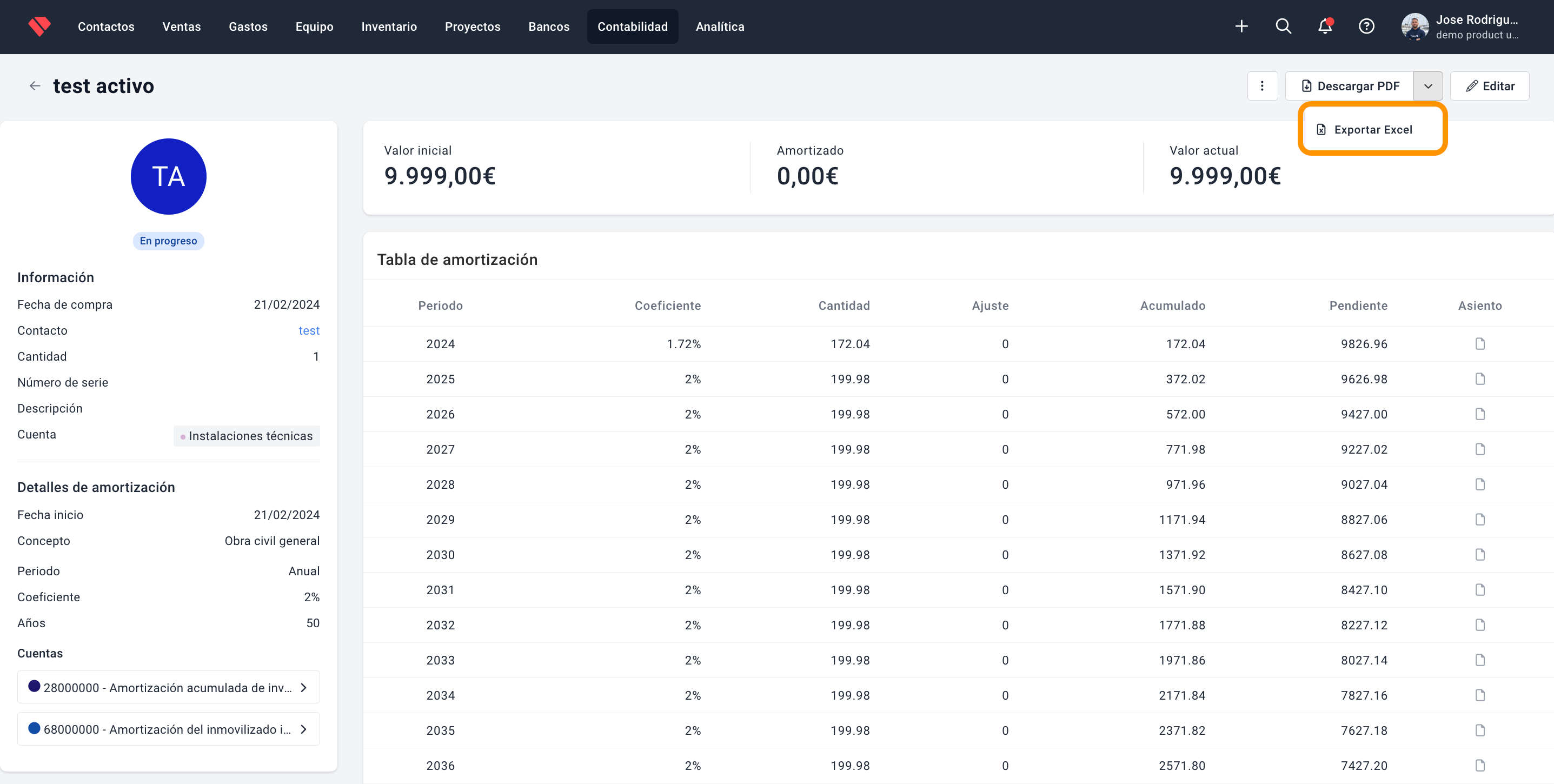Click the Valor inicial 9.999,00€ amount
Screen dimensions: 1554x784
tap(440, 176)
